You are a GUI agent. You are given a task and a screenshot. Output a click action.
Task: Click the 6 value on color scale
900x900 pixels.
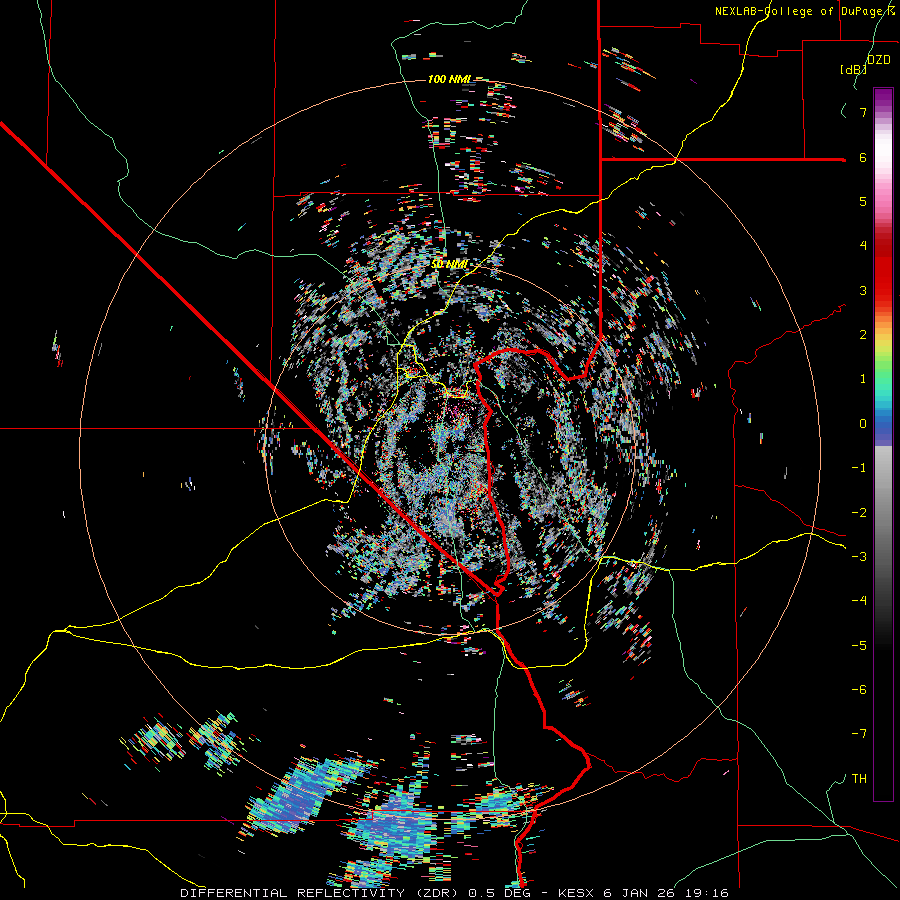[x=863, y=157]
